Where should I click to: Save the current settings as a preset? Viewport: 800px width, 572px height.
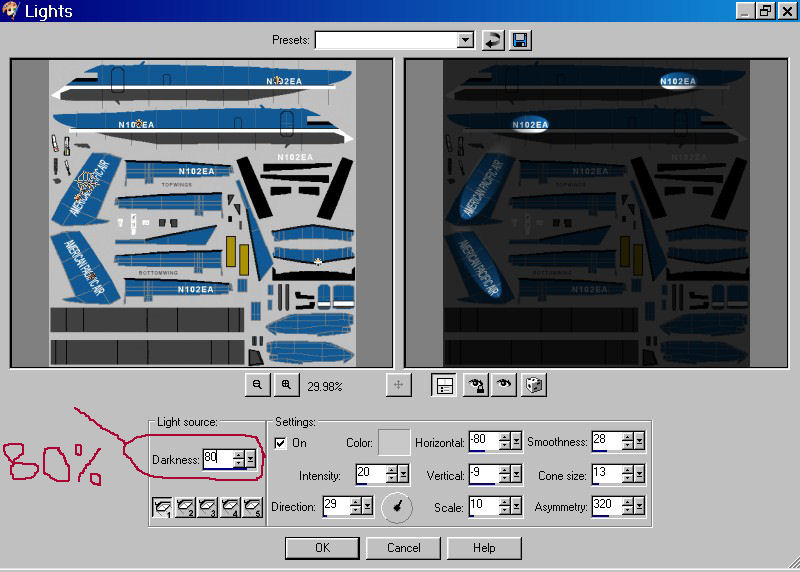pos(520,40)
